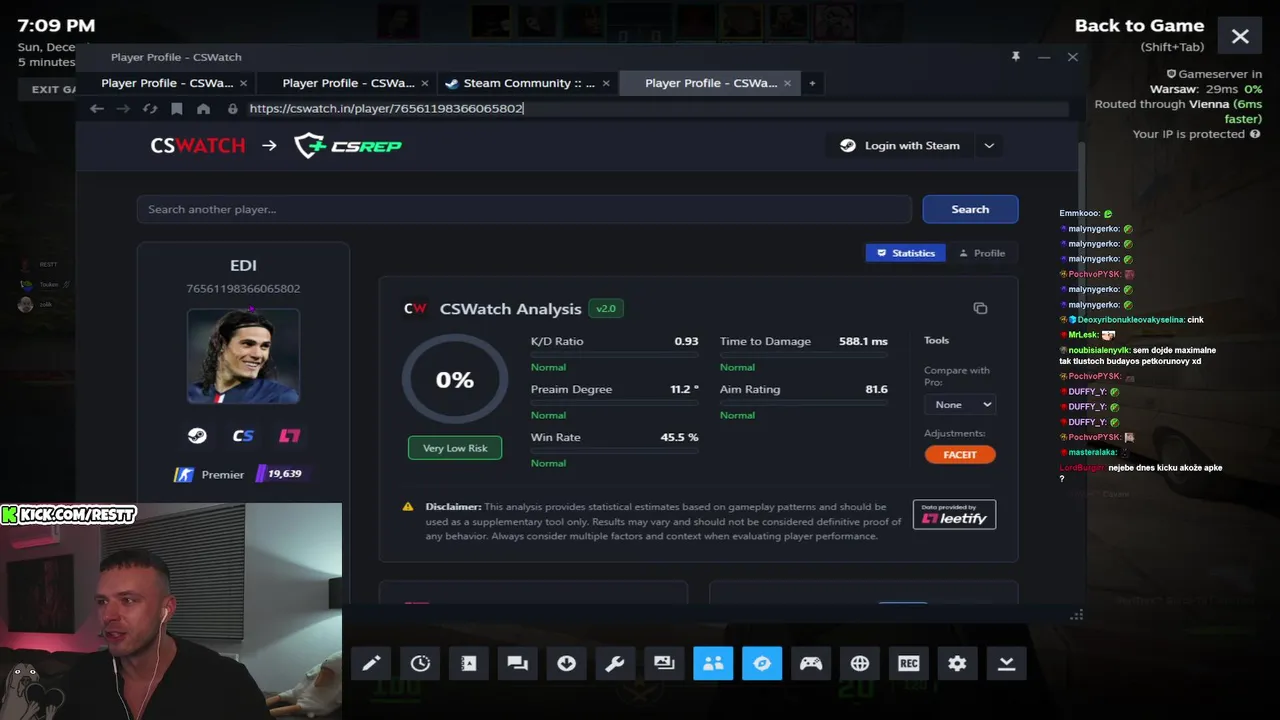
Task: Click the Very Low Risk label
Action: pyautogui.click(x=455, y=448)
